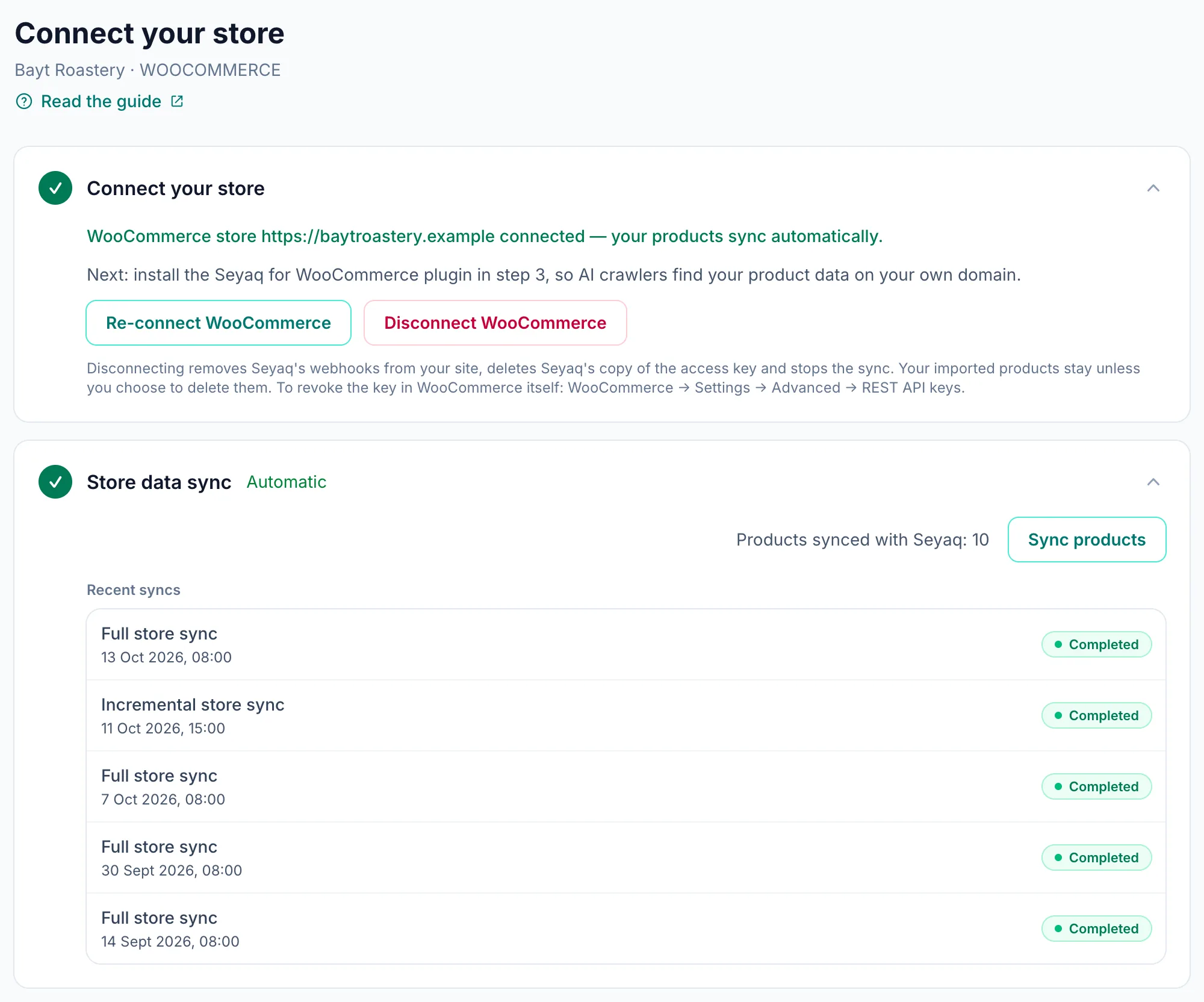
Task: Select the Full store sync row dated 14 Sept 2026
Action: 626,929
